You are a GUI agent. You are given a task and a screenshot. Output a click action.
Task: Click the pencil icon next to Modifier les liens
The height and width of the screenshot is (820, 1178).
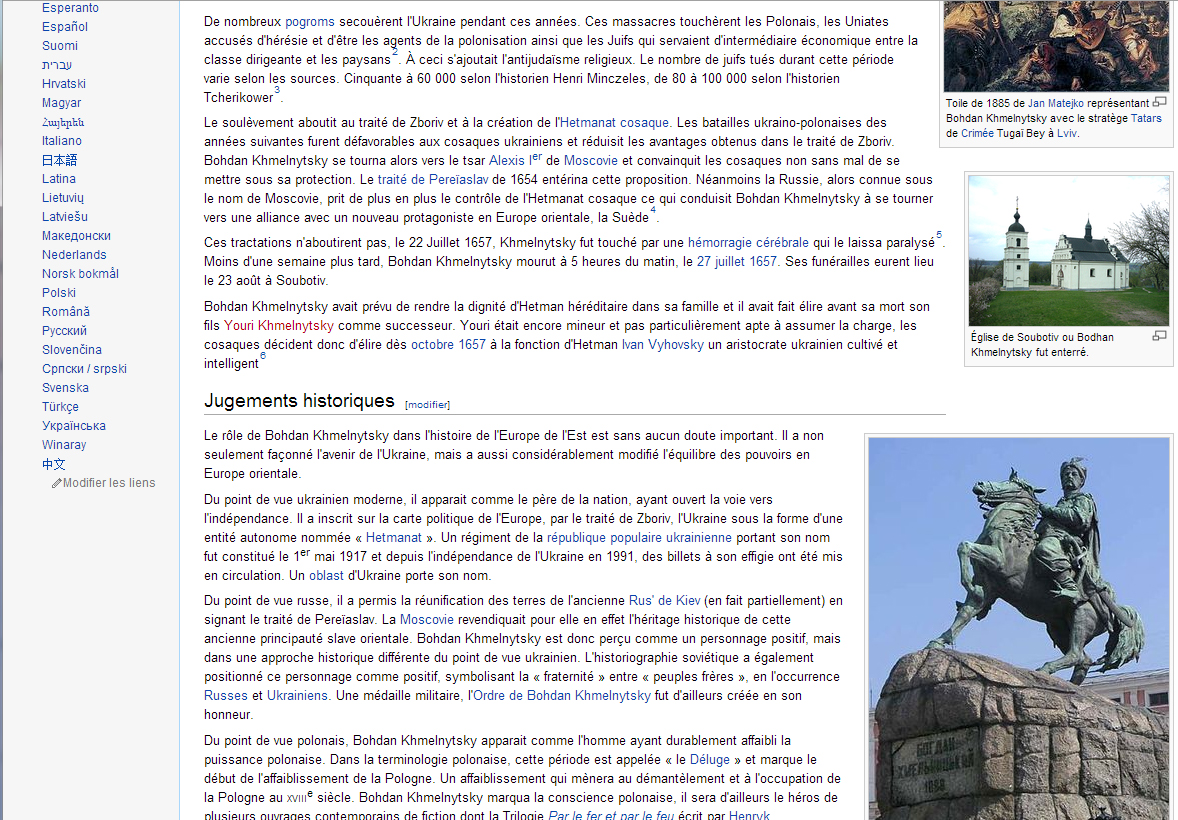[56, 483]
